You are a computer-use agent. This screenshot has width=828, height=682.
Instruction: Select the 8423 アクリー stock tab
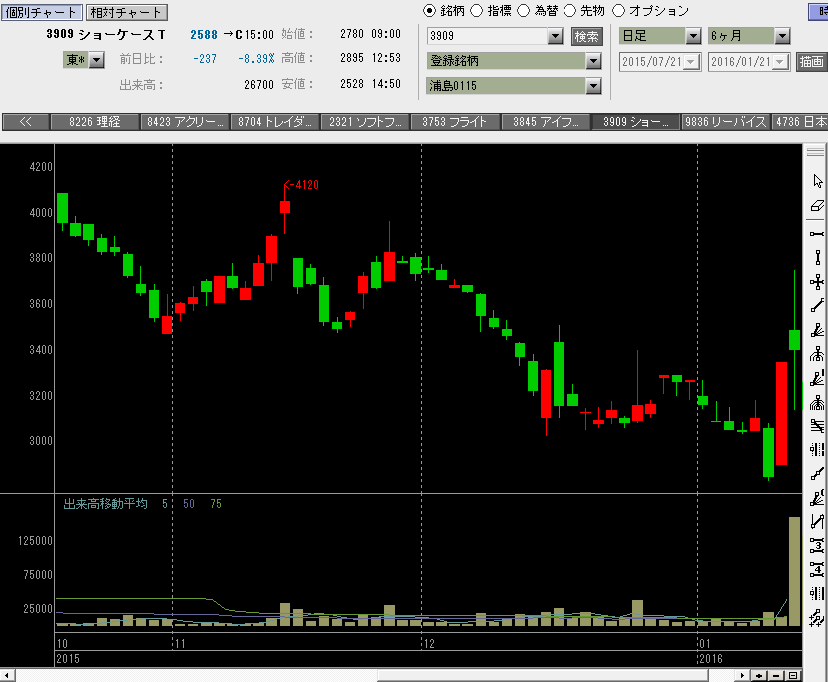(185, 122)
